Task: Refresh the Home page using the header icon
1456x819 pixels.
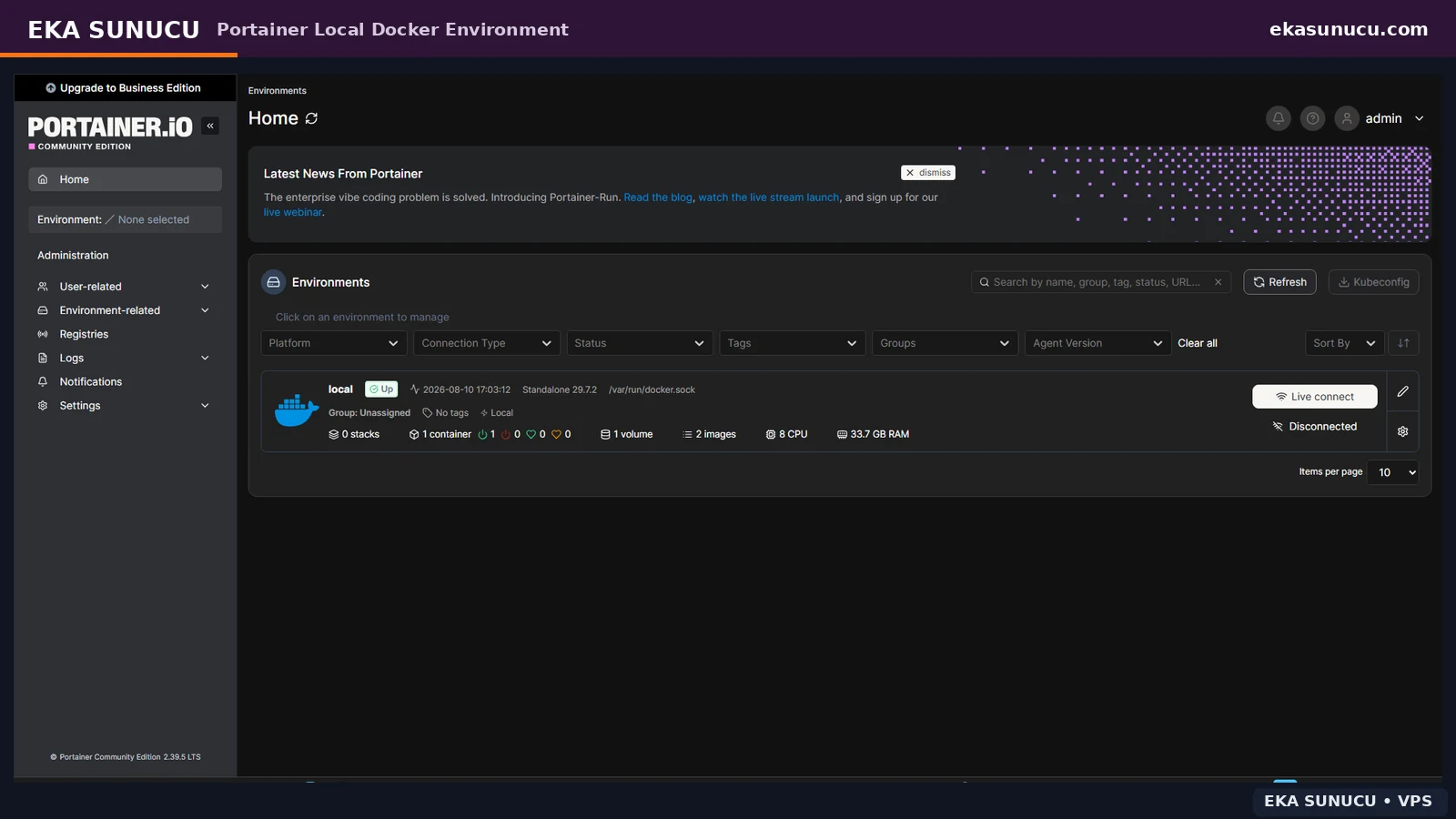Action: pyautogui.click(x=311, y=118)
